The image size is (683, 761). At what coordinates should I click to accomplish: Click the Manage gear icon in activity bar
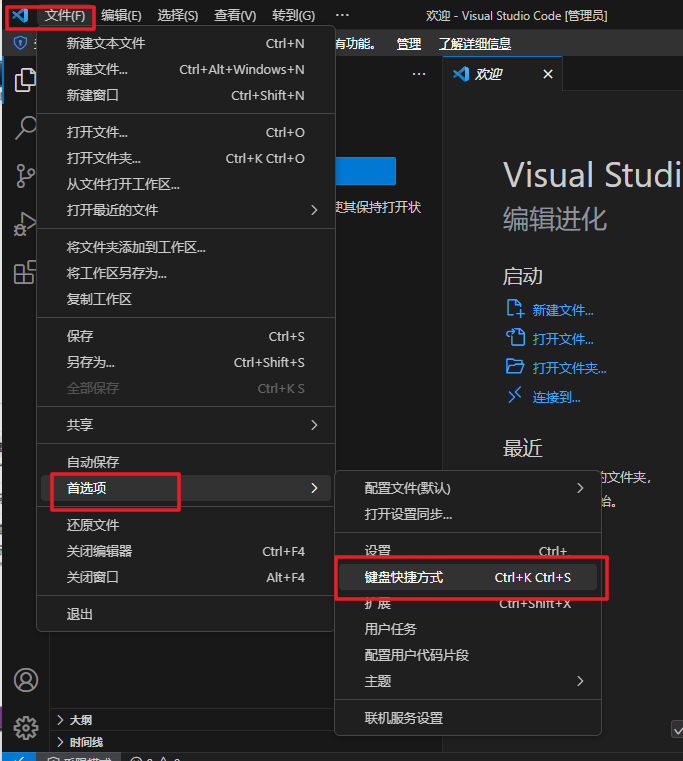pos(26,728)
